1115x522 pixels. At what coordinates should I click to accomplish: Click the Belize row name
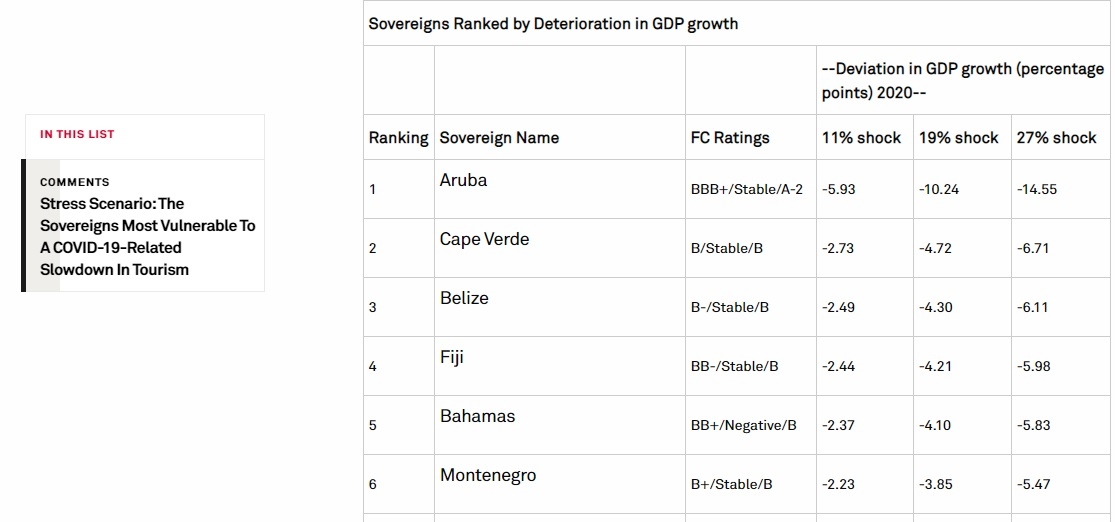(464, 298)
